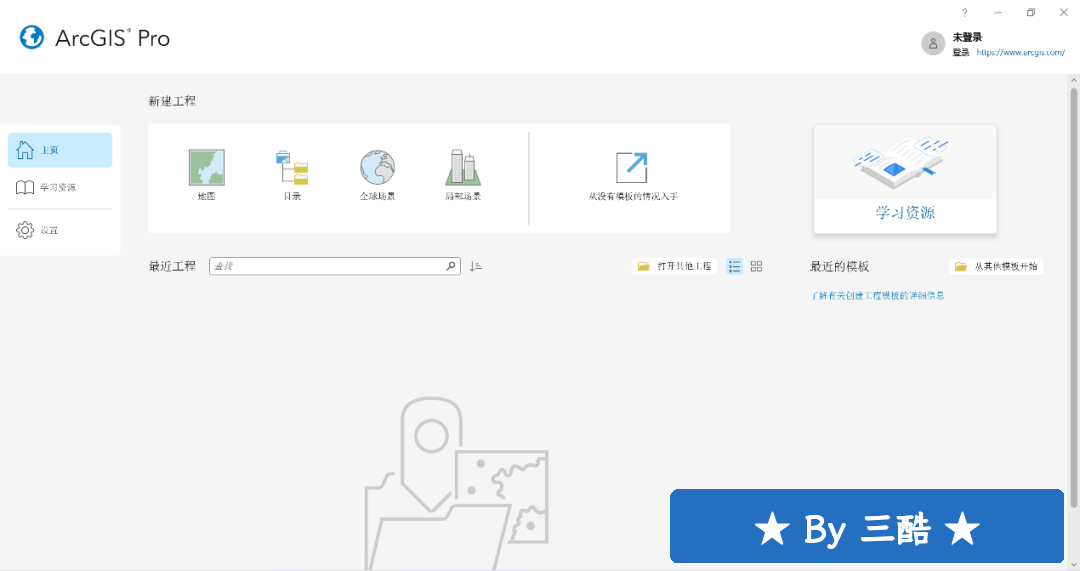
Task: Click the sign in (登录) link
Action: point(961,52)
